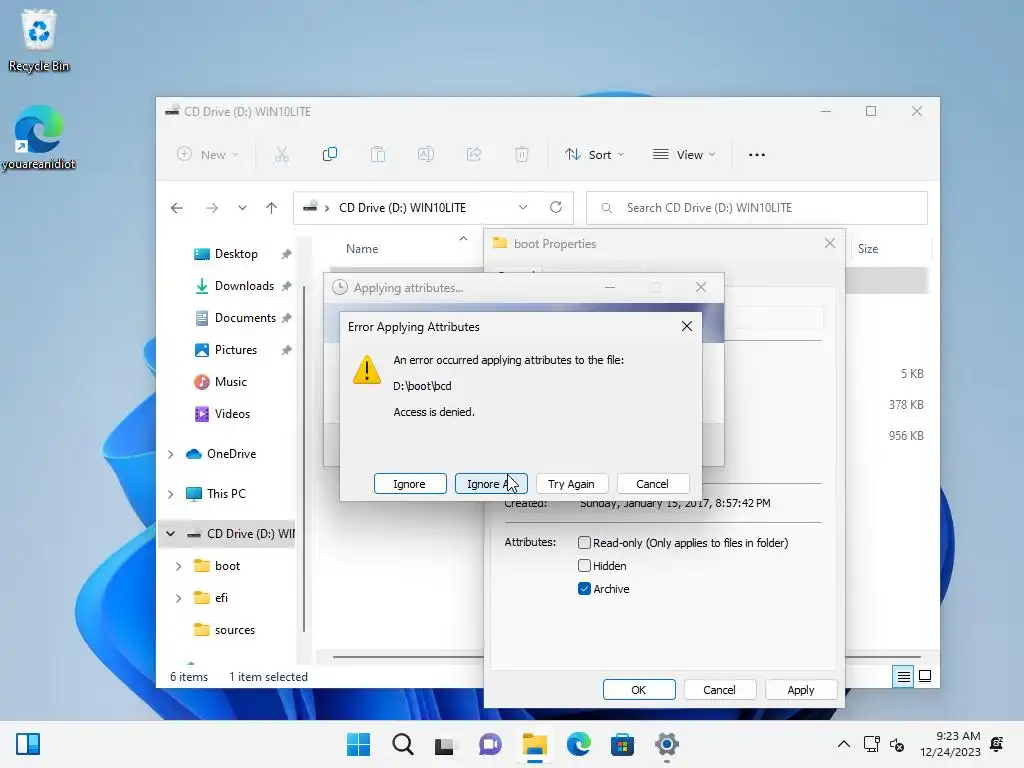Screen dimensions: 1024x768
Task: Open the clock and date flyout
Action: (x=950, y=744)
